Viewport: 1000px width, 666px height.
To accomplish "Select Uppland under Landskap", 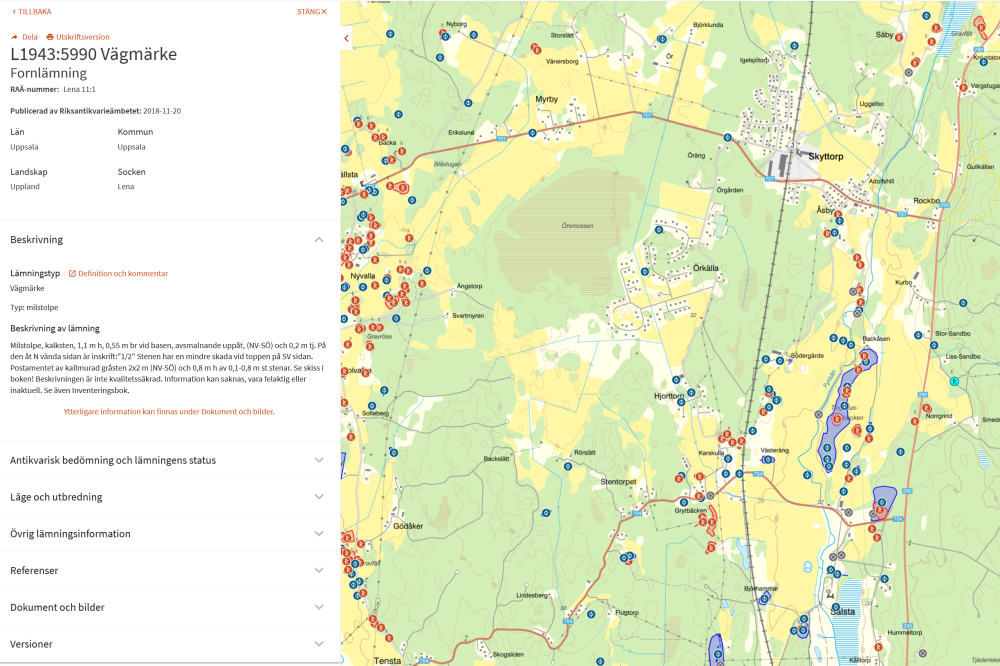I will [25, 186].
